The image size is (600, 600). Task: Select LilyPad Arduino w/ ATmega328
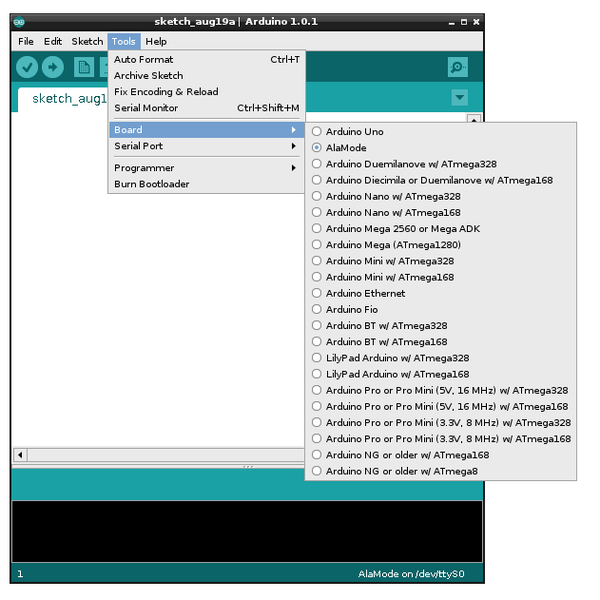tap(440, 358)
